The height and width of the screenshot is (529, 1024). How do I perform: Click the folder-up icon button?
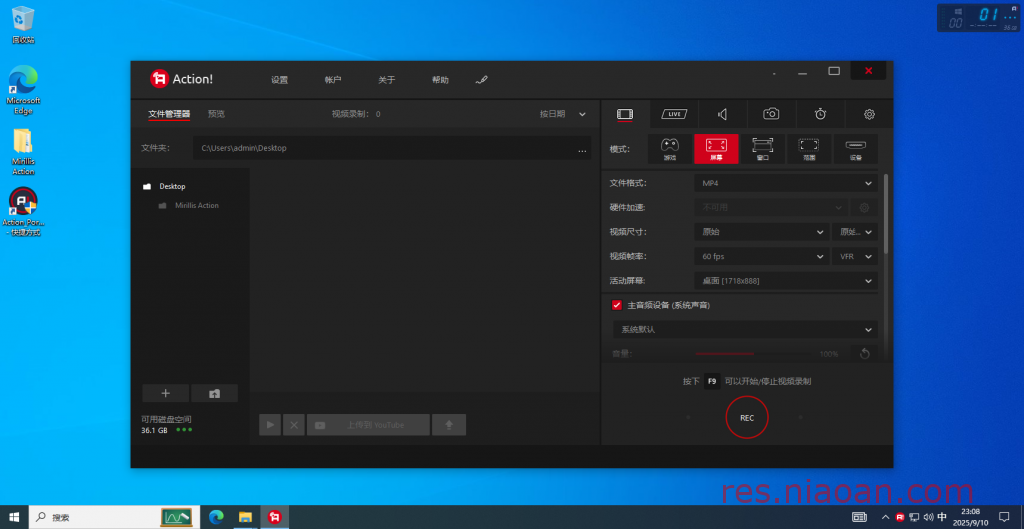(214, 393)
